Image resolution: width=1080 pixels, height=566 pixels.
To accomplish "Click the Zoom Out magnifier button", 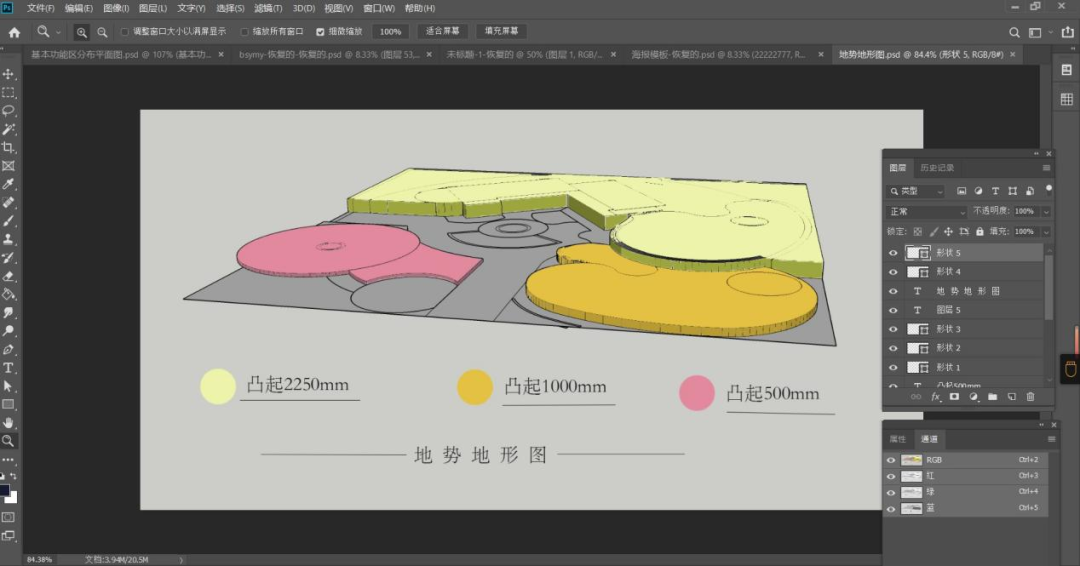I will [x=102, y=32].
